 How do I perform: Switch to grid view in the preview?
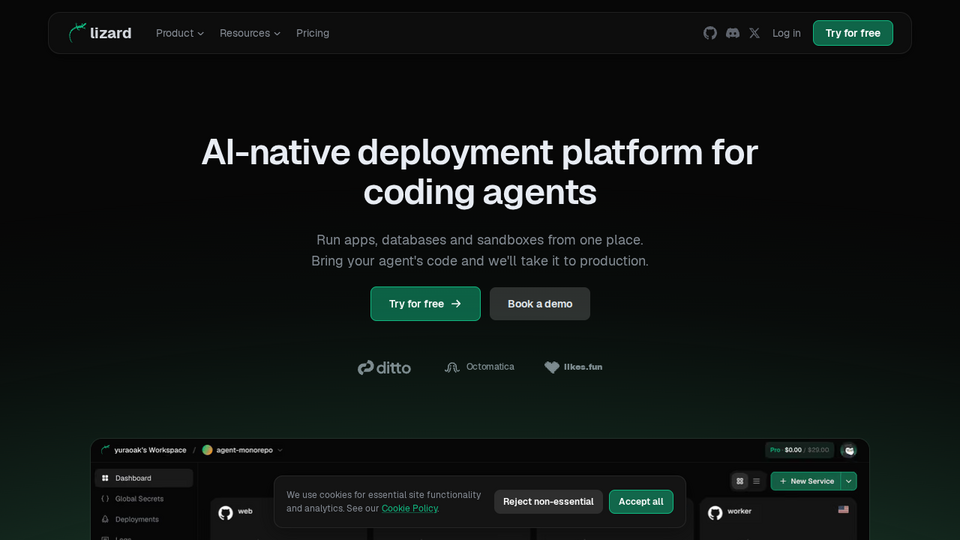pos(740,481)
